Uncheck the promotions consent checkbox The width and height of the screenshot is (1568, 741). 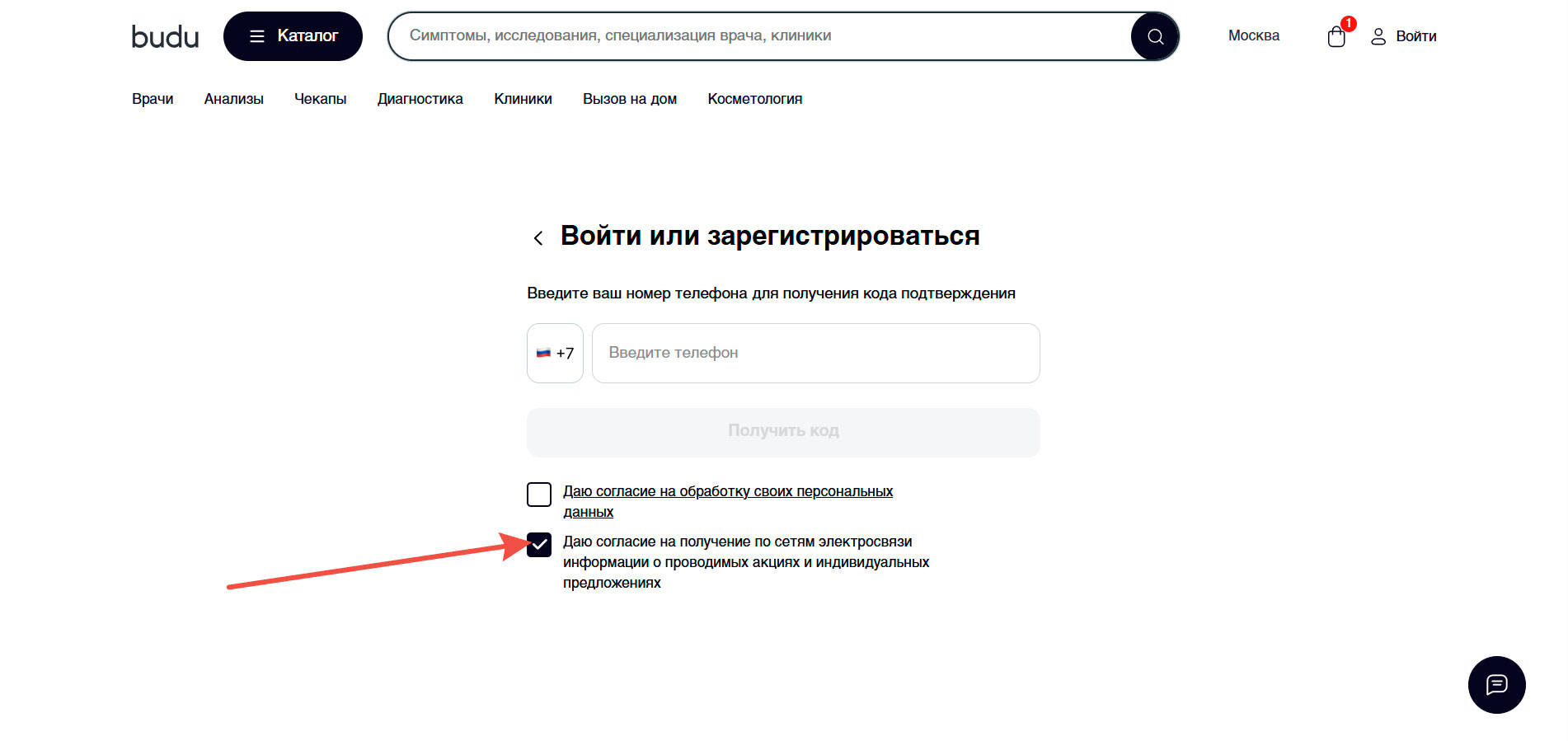tap(539, 545)
